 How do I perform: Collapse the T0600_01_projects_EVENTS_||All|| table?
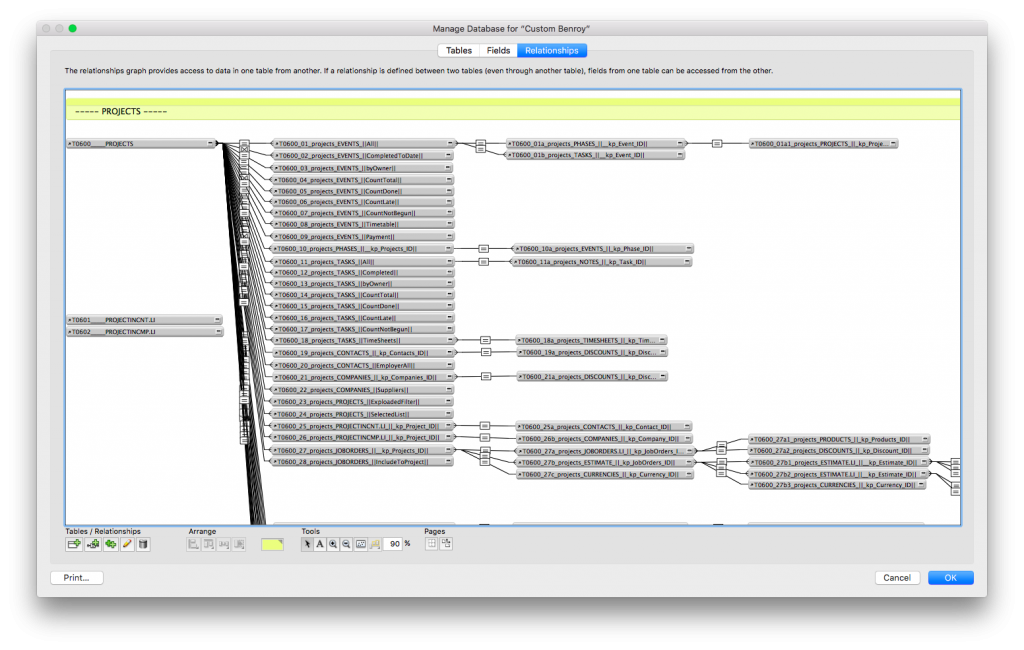click(x=450, y=144)
